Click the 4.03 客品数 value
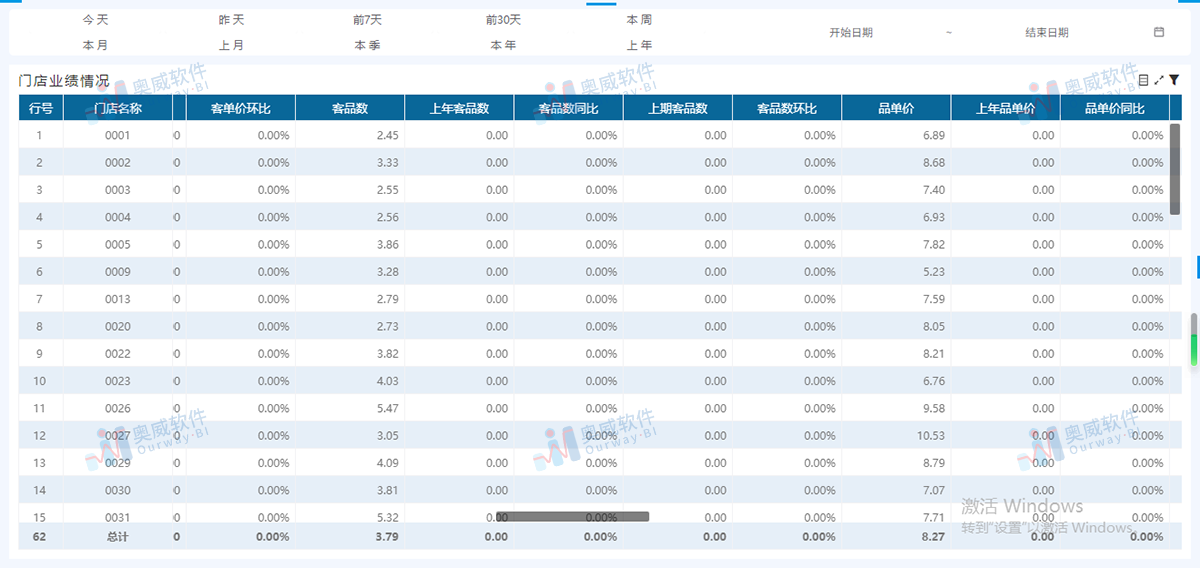Image resolution: width=1200 pixels, height=568 pixels. (x=388, y=381)
